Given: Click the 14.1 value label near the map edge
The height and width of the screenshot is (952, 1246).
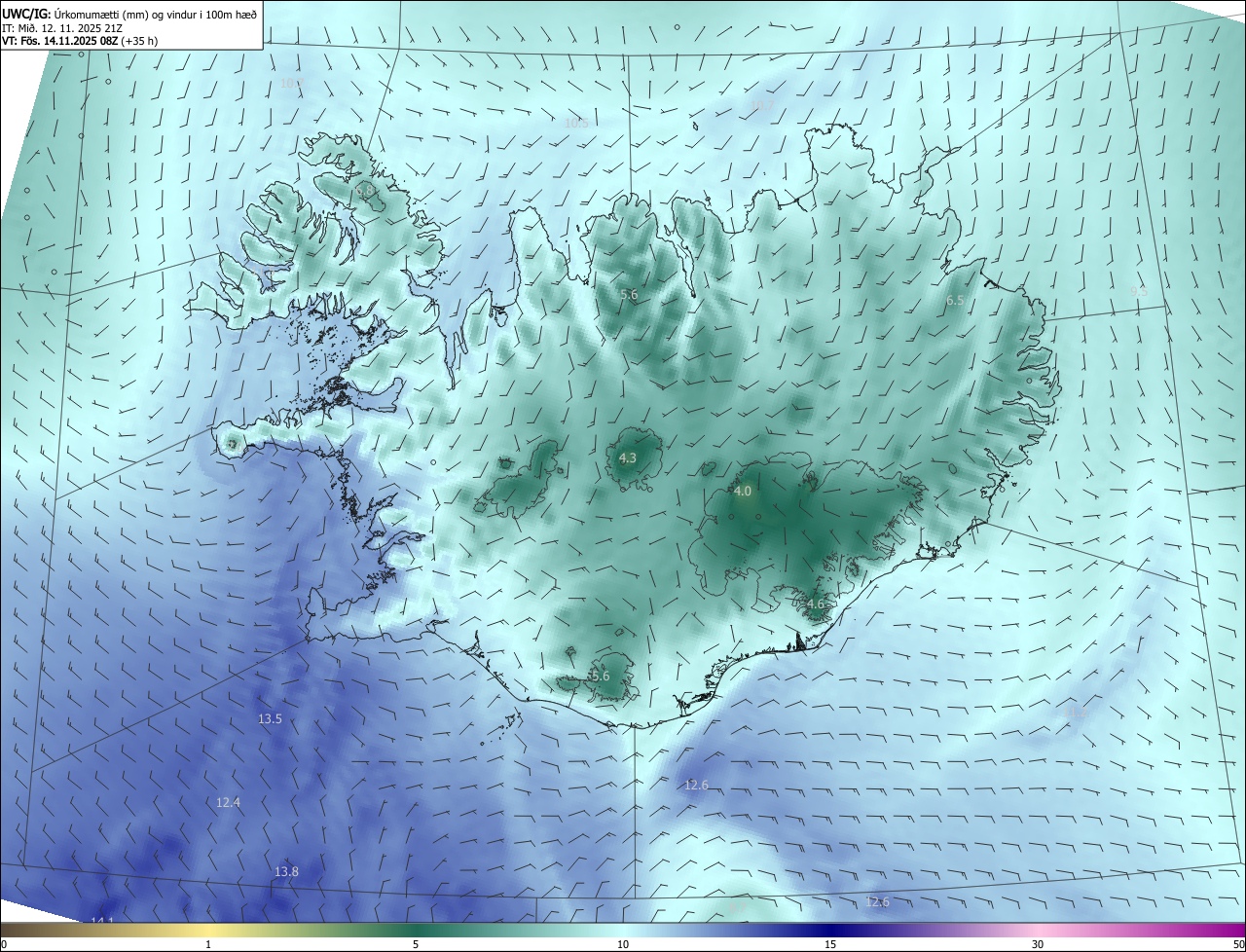Looking at the screenshot, I should (x=102, y=921).
